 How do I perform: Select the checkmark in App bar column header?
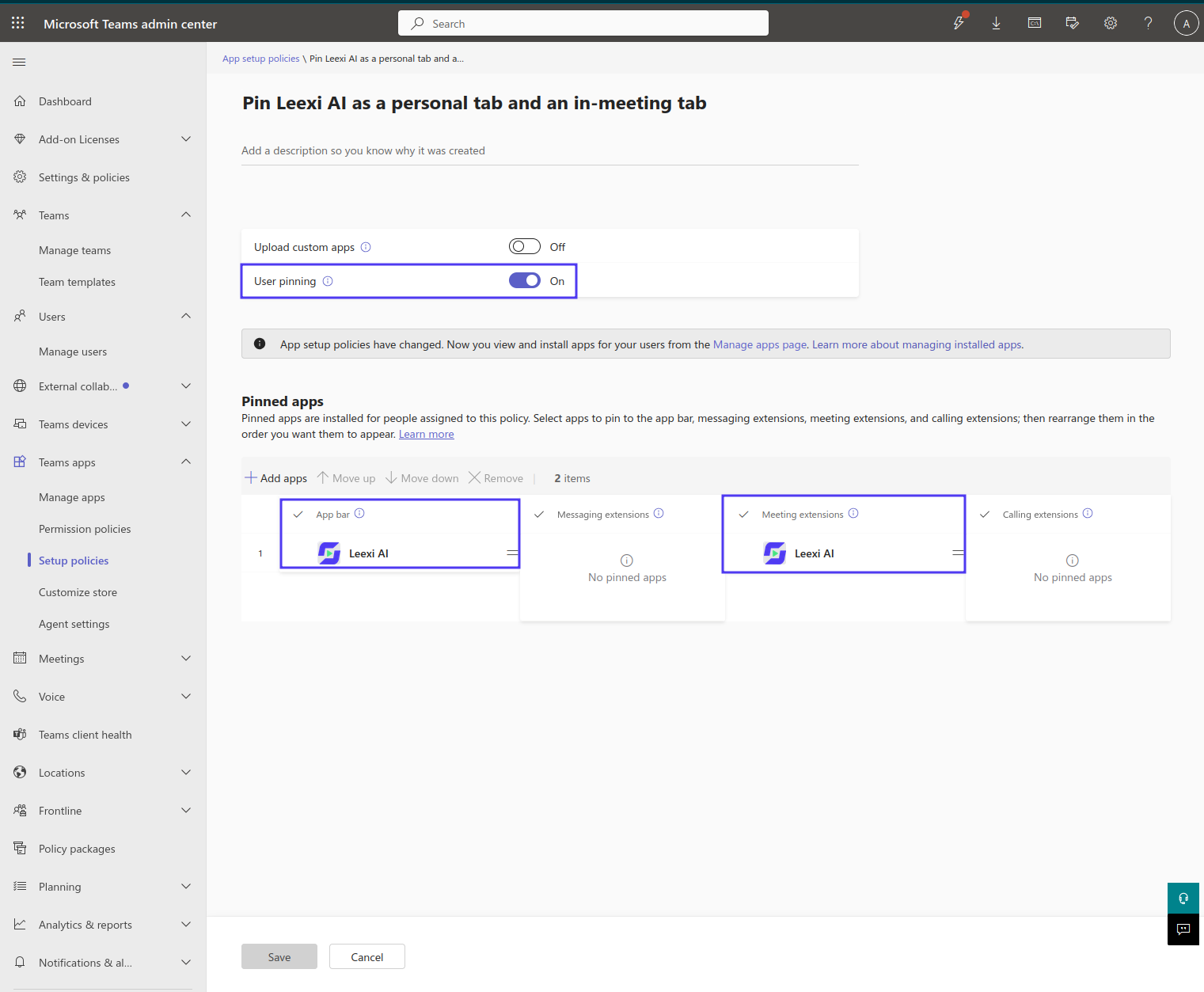[x=298, y=514]
